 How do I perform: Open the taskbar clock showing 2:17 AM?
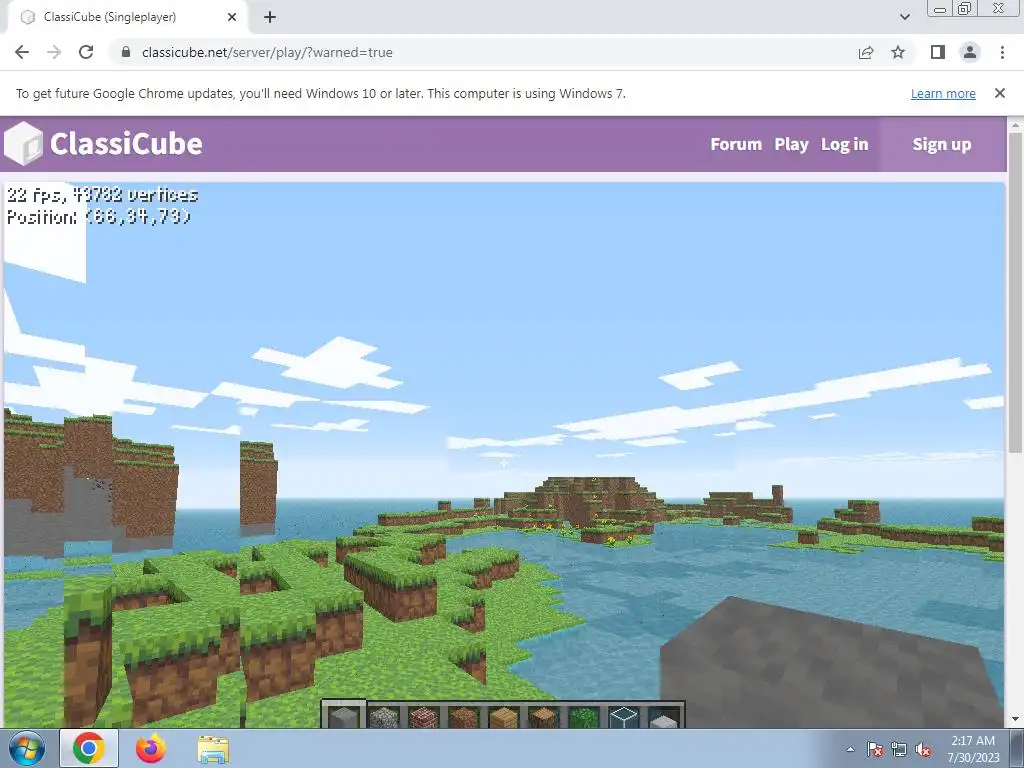pos(973,749)
